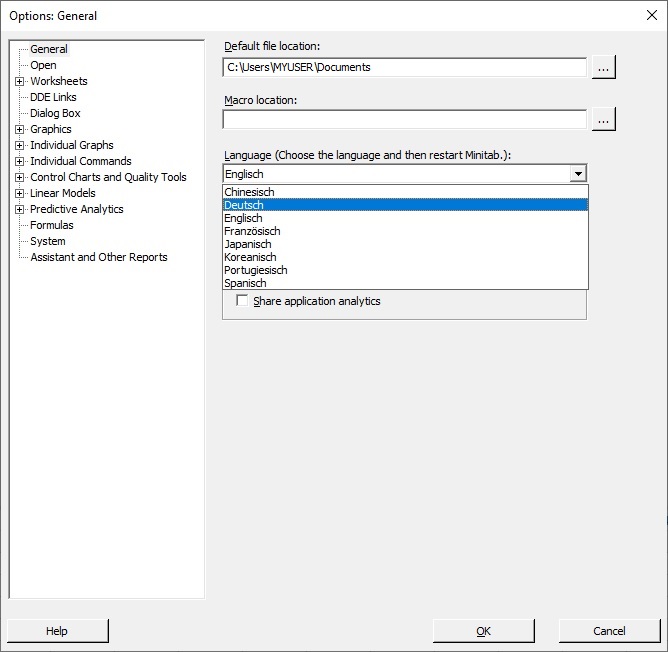Image resolution: width=668 pixels, height=652 pixels.
Task: Select Individual Graphs tree item
Action: pos(72,145)
